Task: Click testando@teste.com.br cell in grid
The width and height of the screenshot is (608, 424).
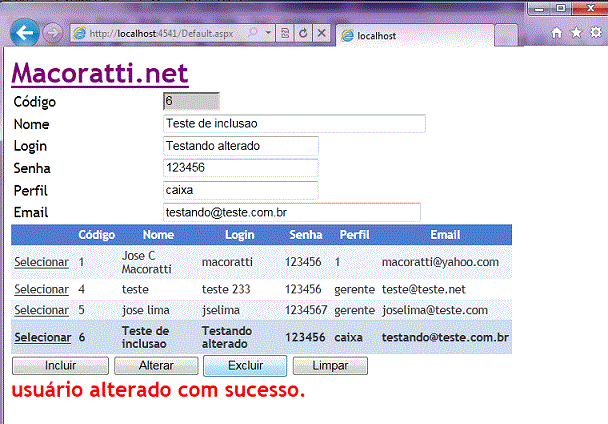Action: coord(445,337)
